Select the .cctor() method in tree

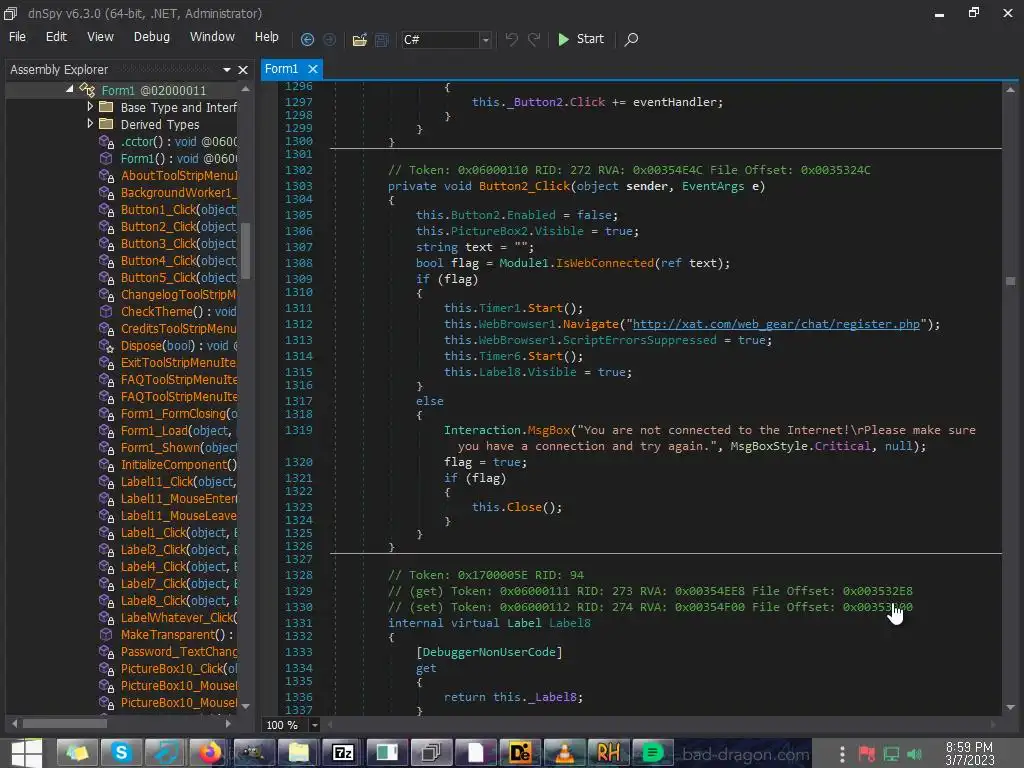[178, 142]
